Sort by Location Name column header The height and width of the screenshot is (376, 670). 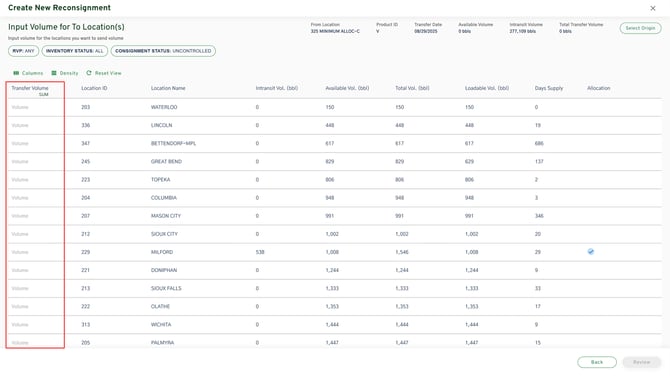coord(168,88)
